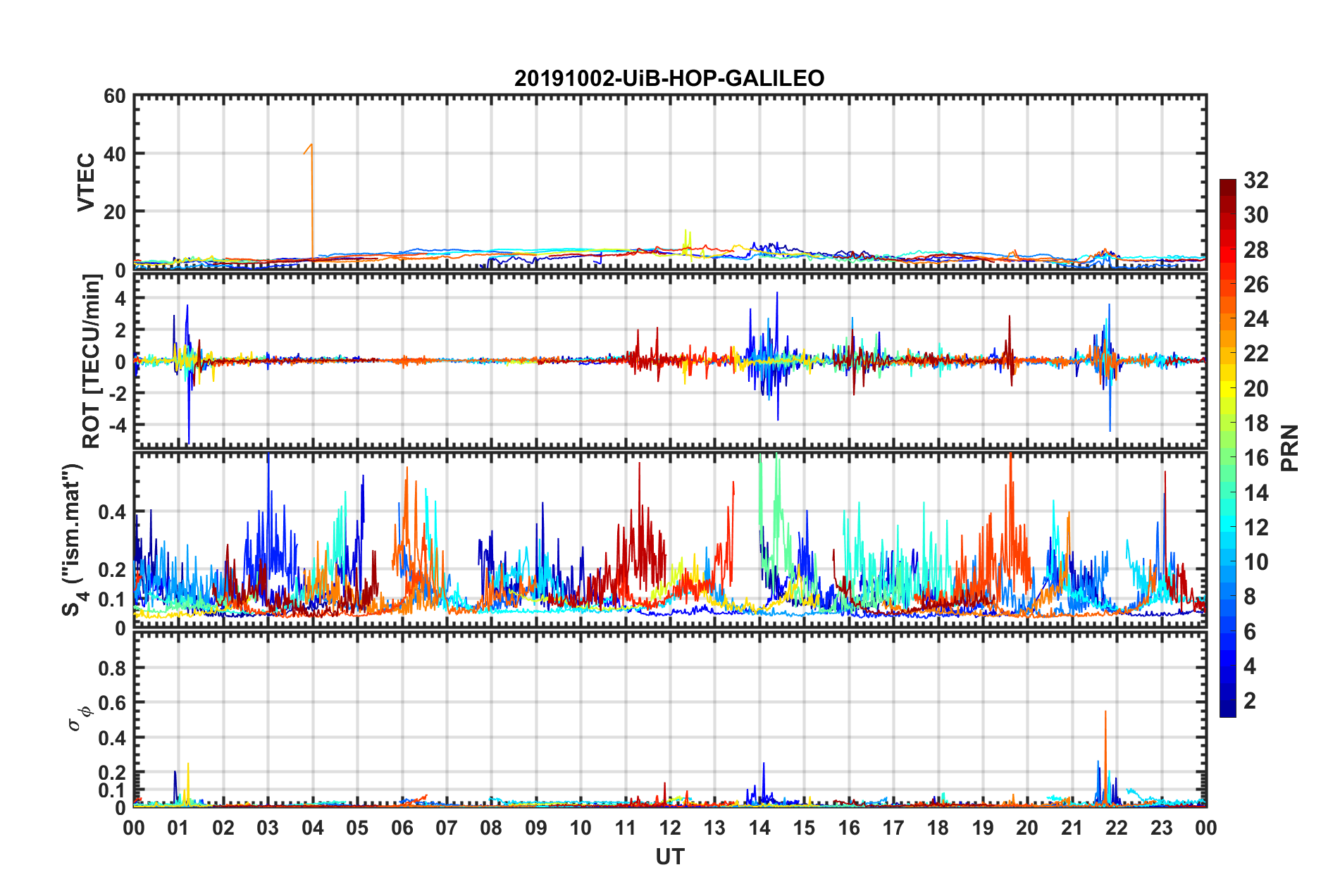Click ROT tick label -4
The image size is (1340, 896).
pyautogui.click(x=116, y=425)
